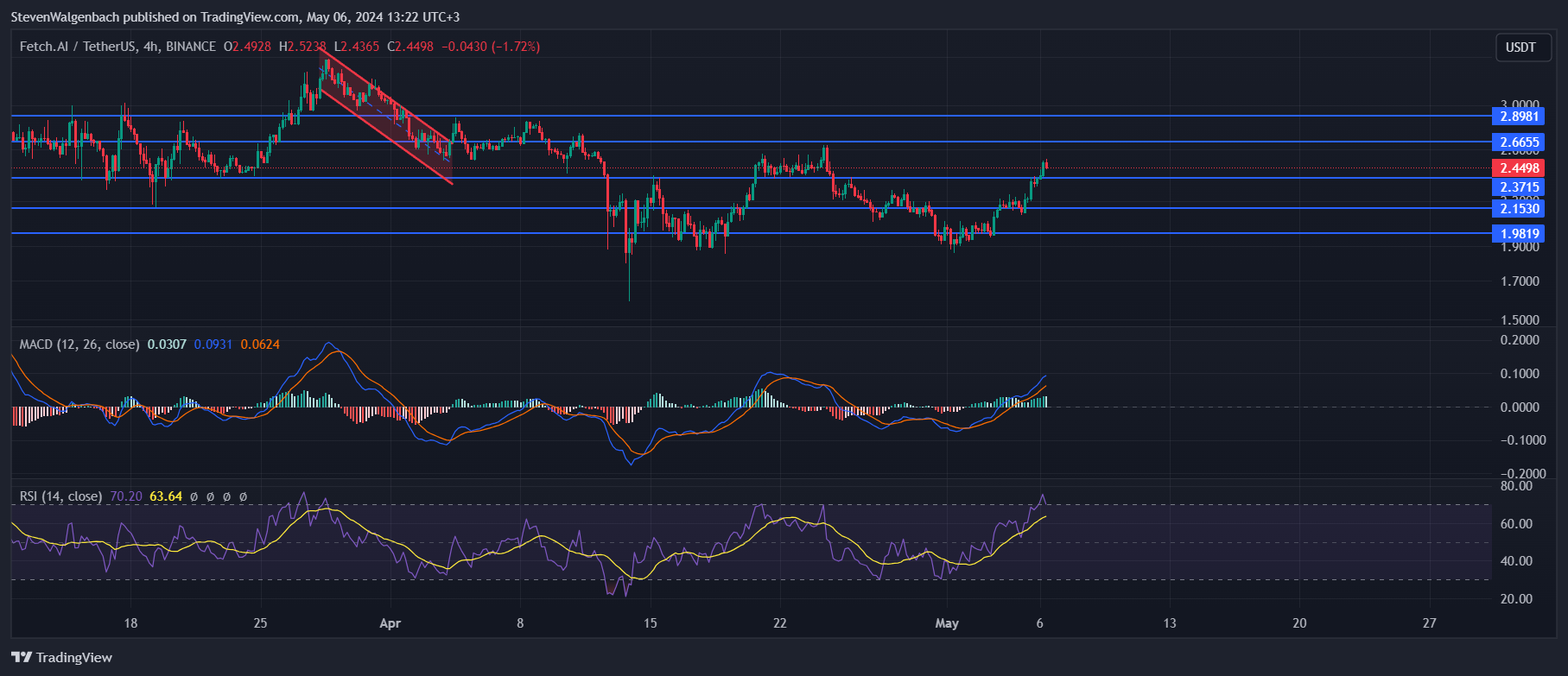Viewport: 1568px width, 676px height.
Task: Click the yellow RSI average value 63.64
Action: 166,496
